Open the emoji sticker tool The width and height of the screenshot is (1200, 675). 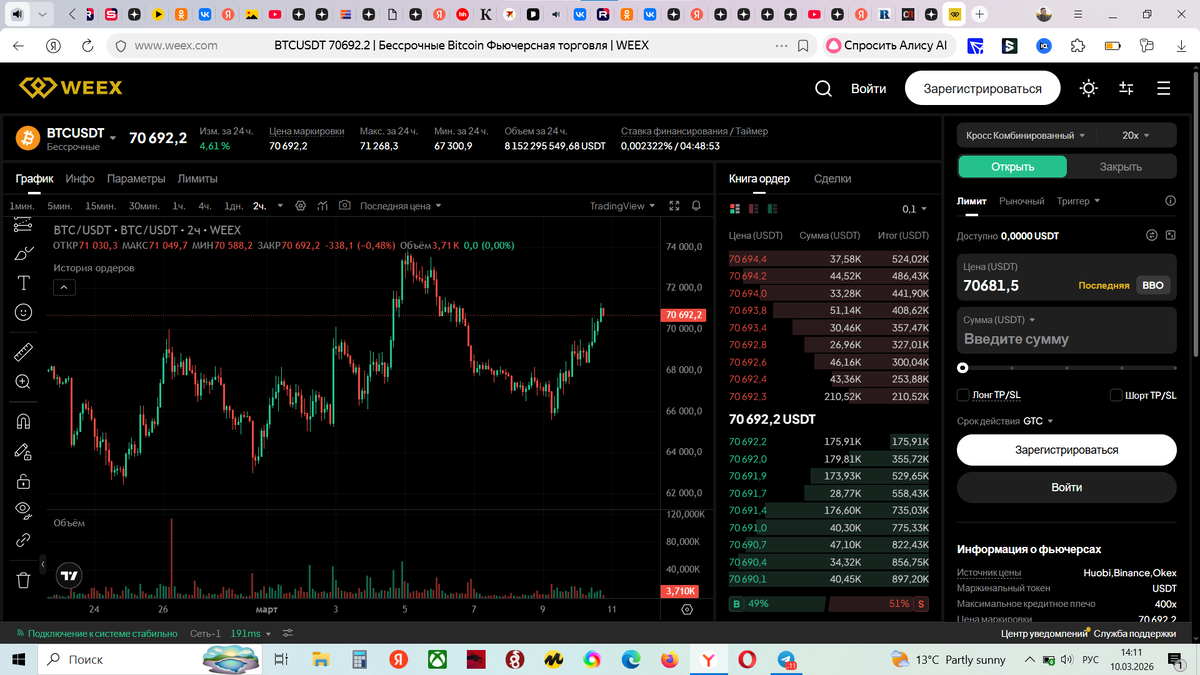[x=24, y=312]
